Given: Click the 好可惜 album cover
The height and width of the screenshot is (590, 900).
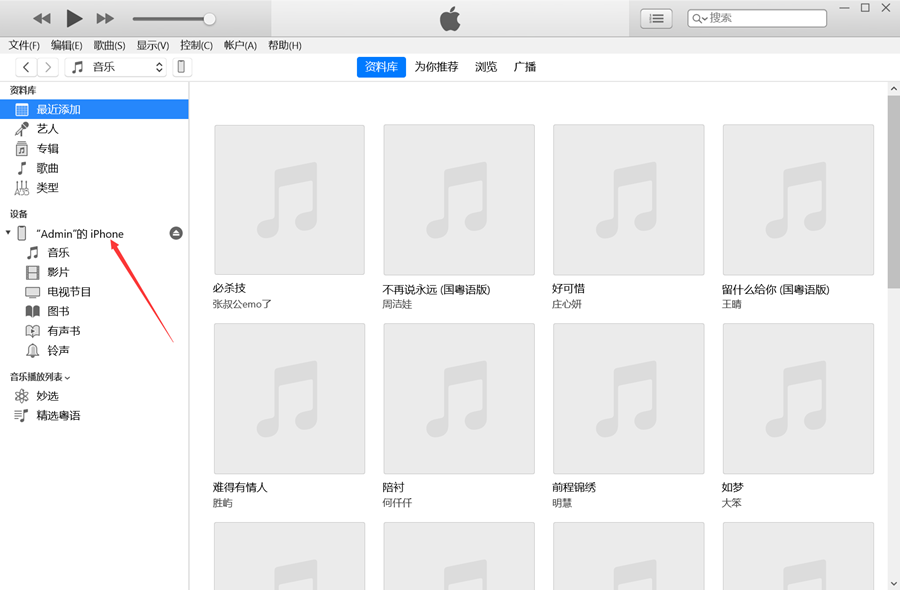Looking at the screenshot, I should coord(629,200).
